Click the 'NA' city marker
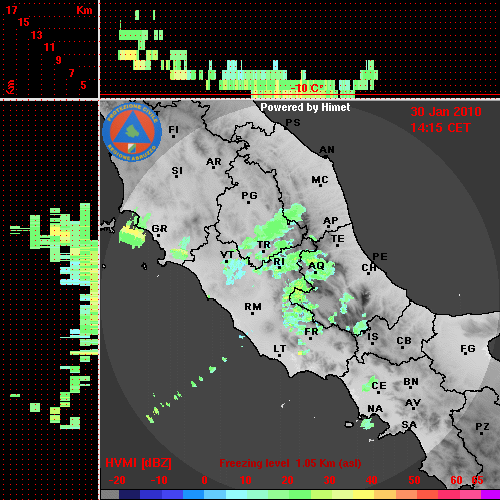This screenshot has width=500, height=500. coord(375,409)
